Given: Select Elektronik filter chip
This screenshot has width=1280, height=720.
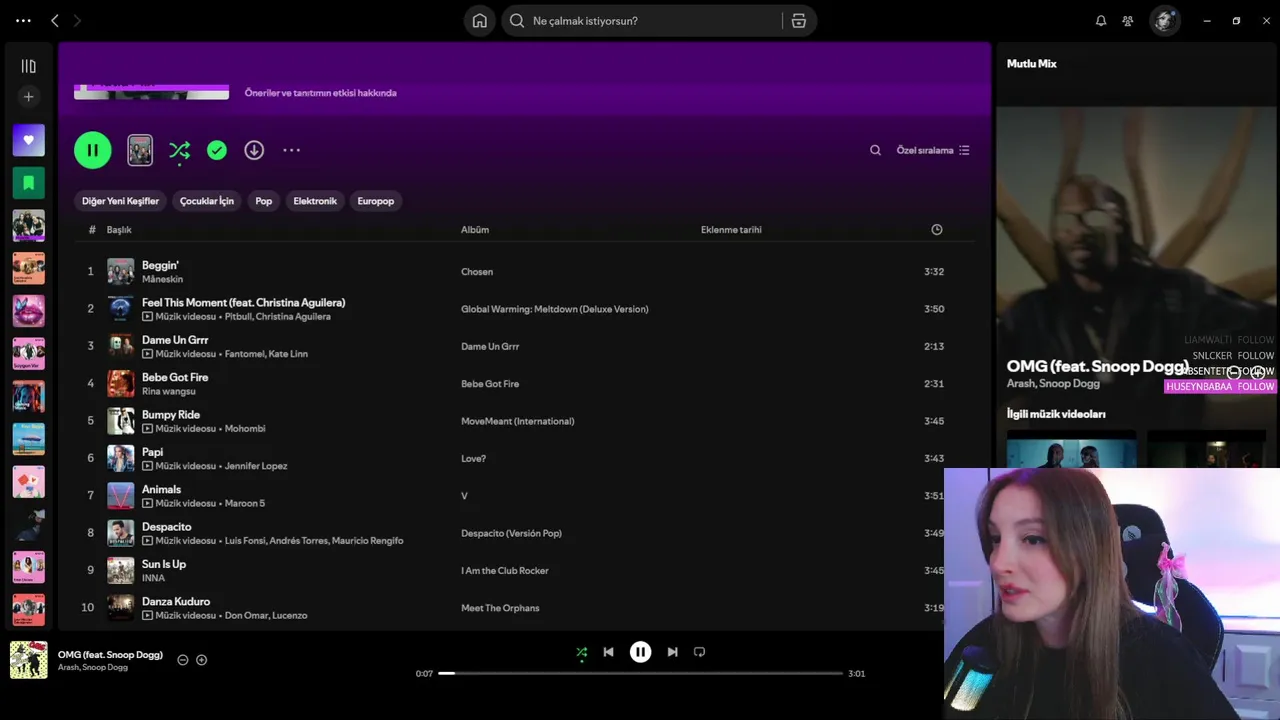Looking at the screenshot, I should pos(315,201).
